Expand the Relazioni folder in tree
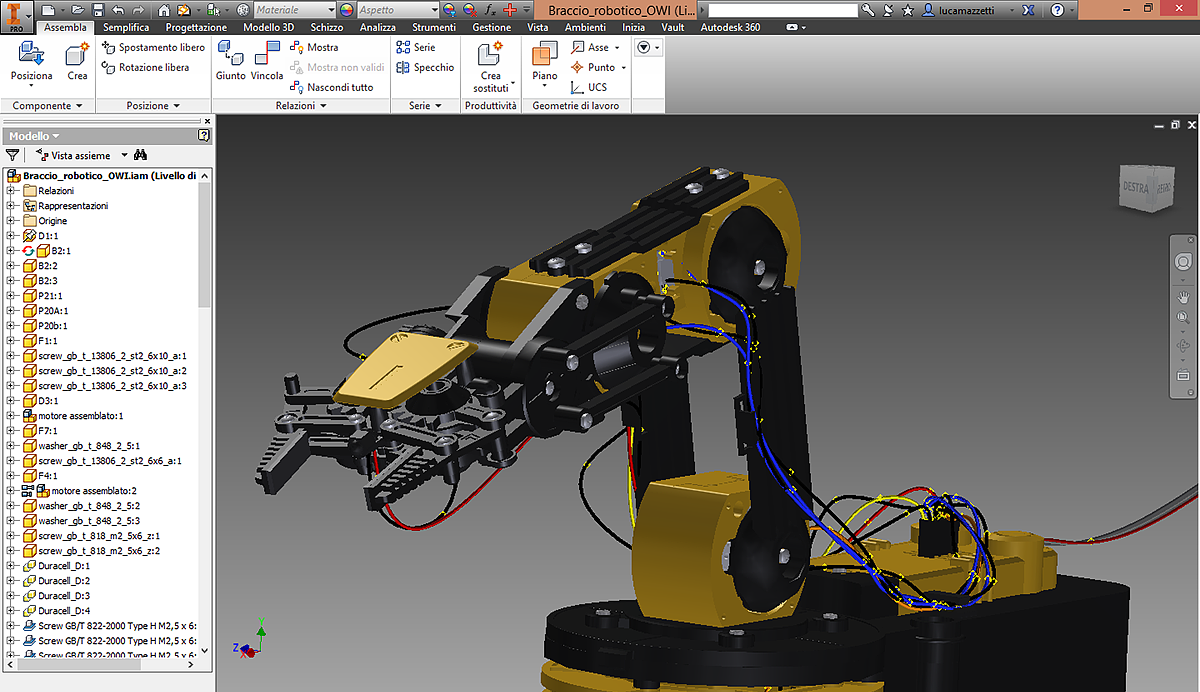 (11, 191)
